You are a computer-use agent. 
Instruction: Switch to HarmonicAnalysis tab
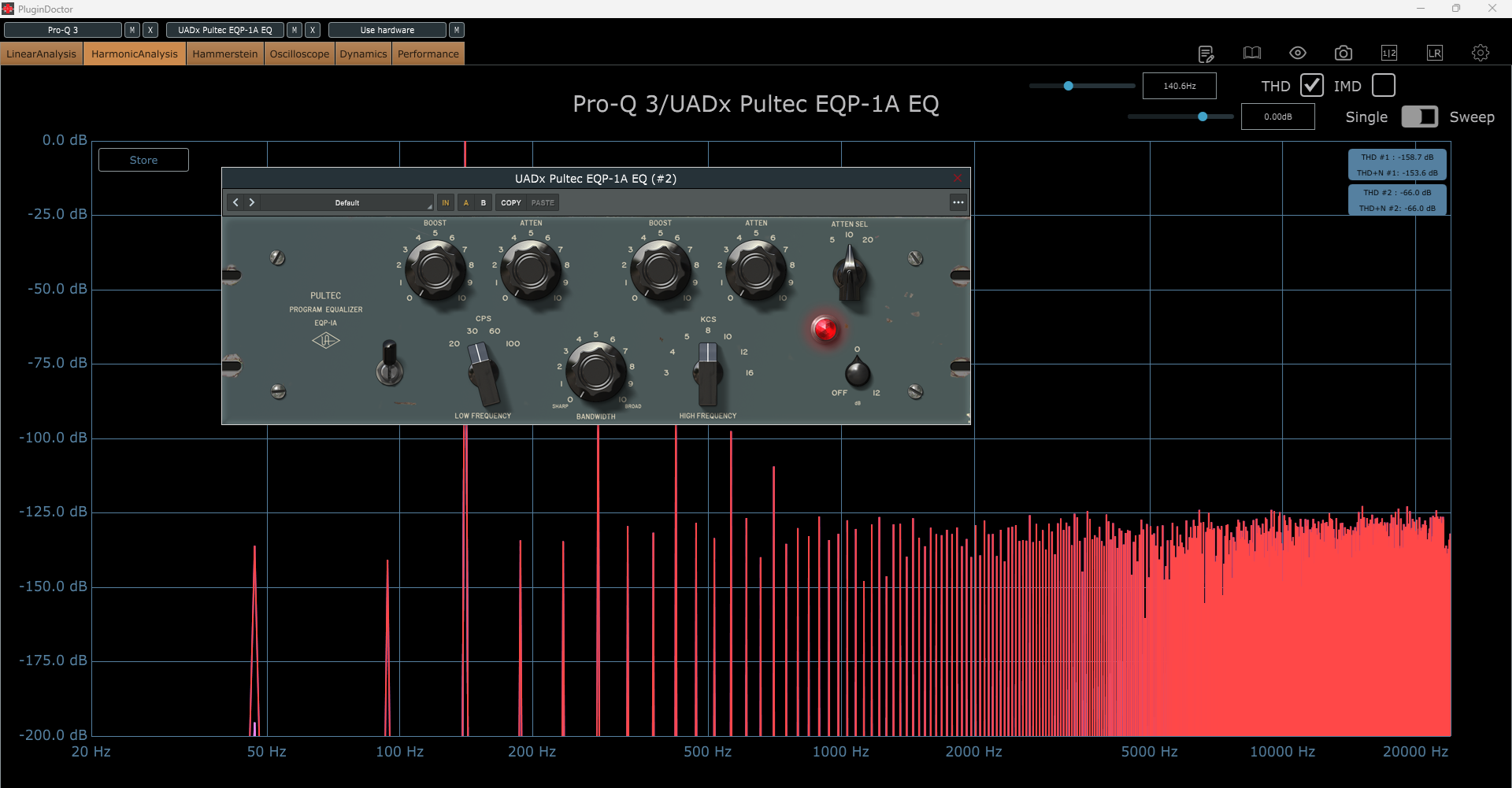(x=135, y=54)
